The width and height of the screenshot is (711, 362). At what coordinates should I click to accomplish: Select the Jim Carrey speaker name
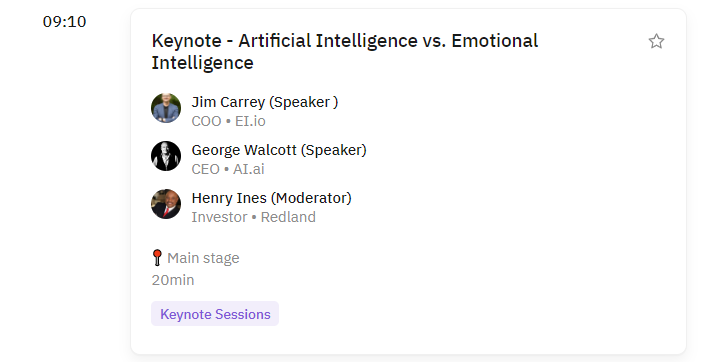click(228, 102)
